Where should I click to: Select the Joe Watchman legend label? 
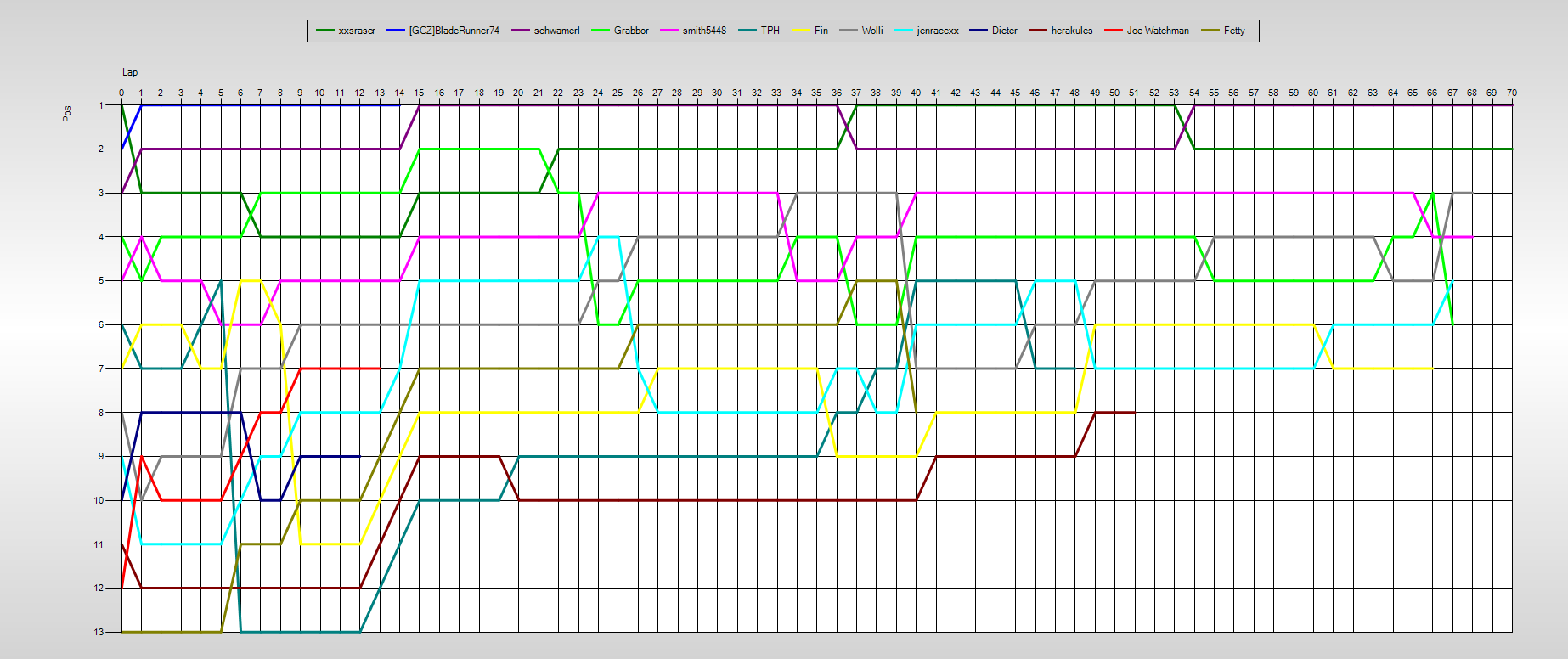click(x=1158, y=31)
